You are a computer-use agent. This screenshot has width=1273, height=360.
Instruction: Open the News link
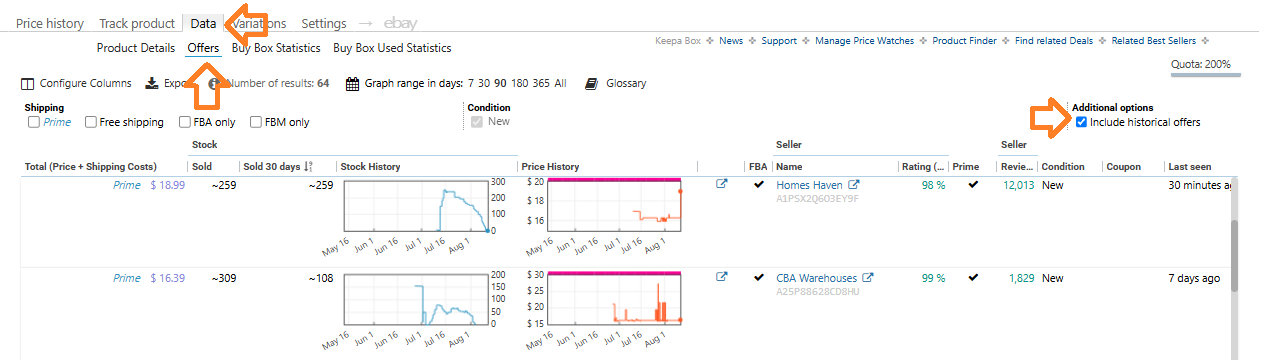[x=731, y=41]
